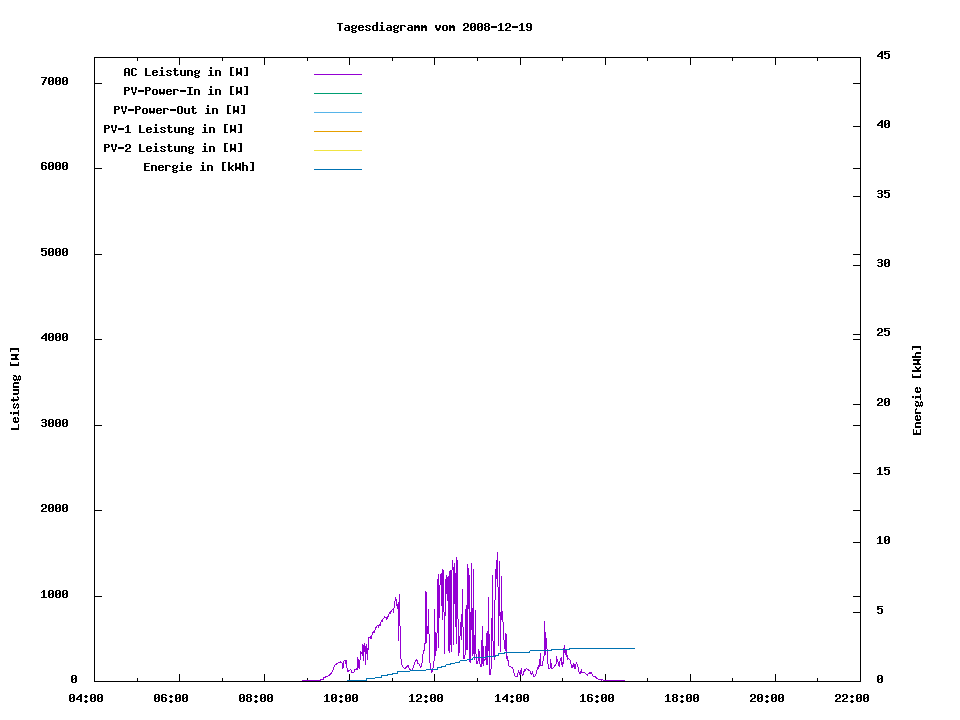Select the left axis title Leistung [W]

click(x=15, y=389)
